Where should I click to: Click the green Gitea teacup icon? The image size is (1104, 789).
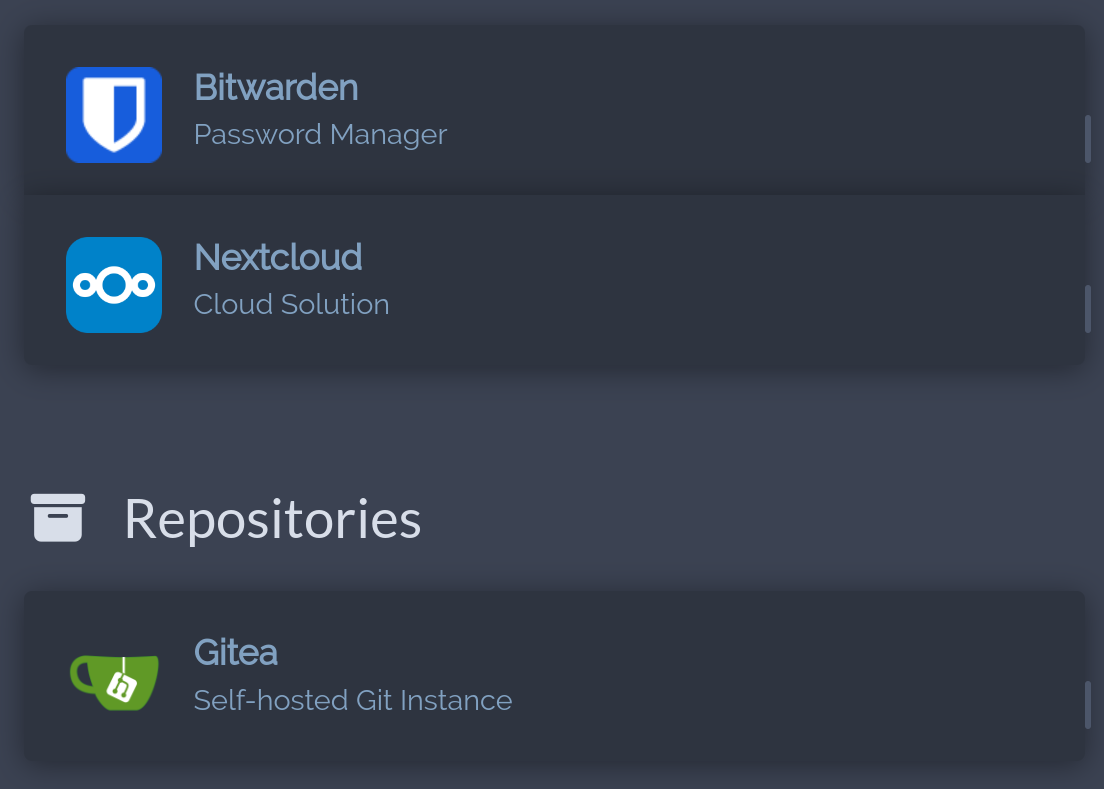point(114,680)
